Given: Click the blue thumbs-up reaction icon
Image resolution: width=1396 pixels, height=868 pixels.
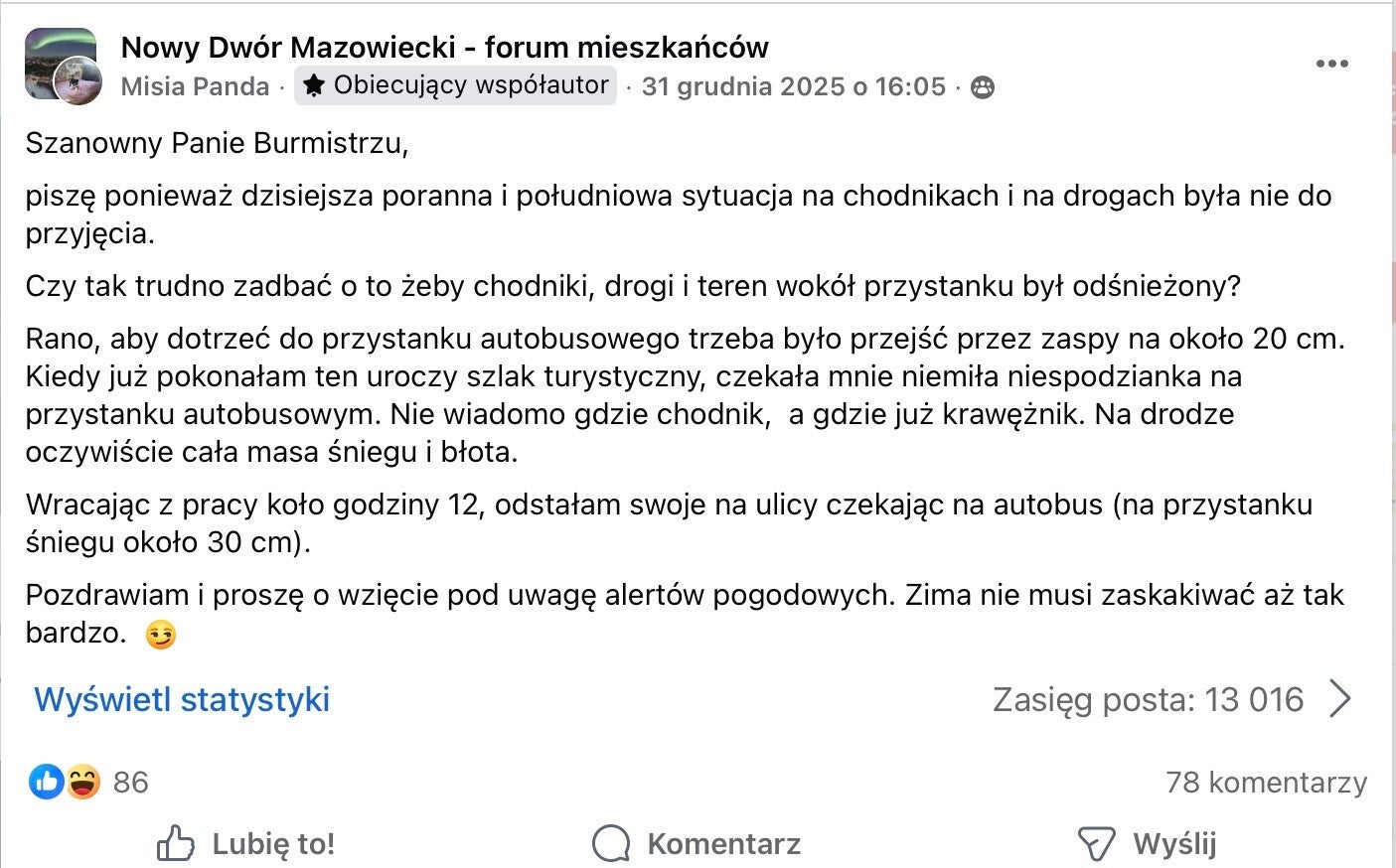Looking at the screenshot, I should (x=46, y=783).
